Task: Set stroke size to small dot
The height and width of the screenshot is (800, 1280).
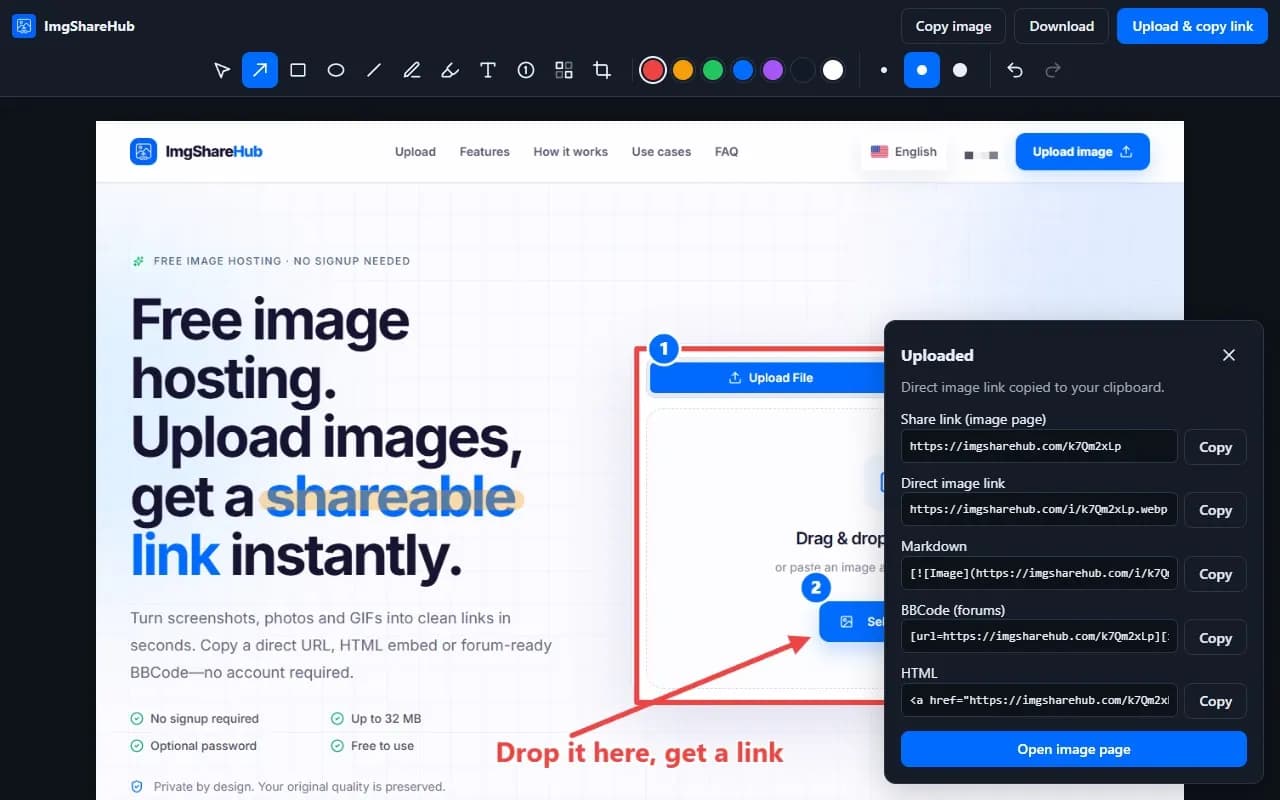Action: pos(884,70)
